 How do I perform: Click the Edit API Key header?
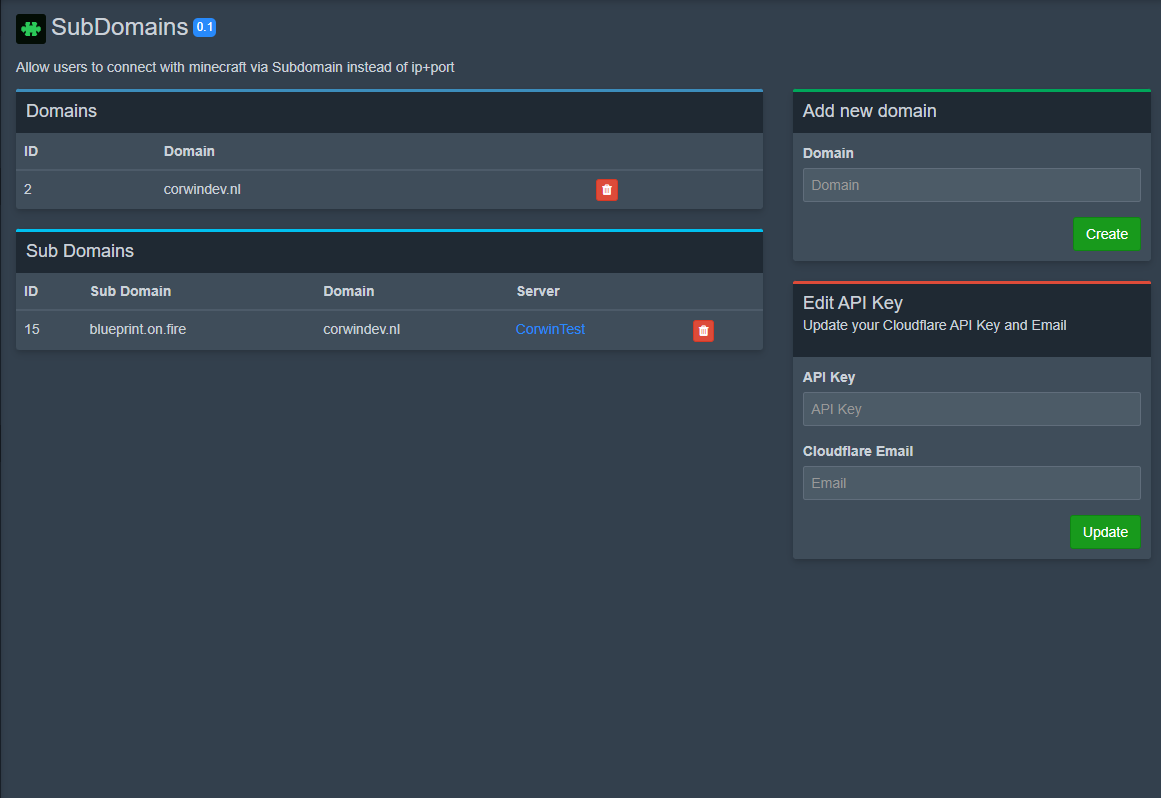tap(852, 302)
